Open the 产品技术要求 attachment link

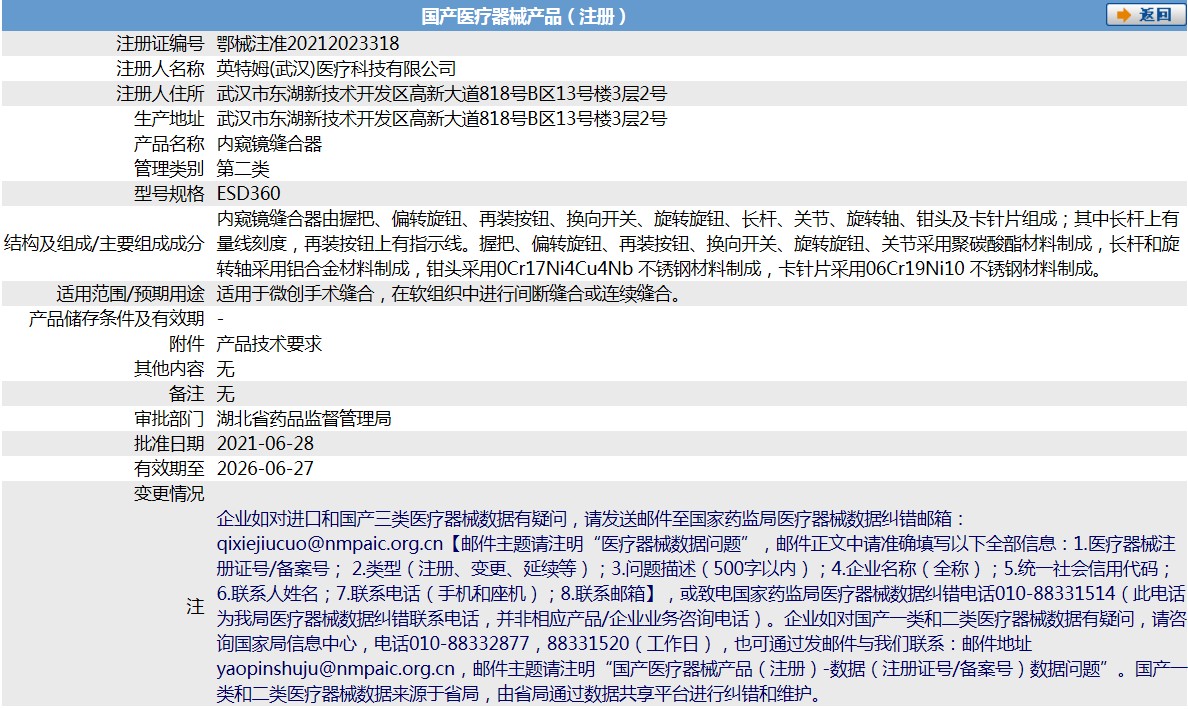(269, 344)
